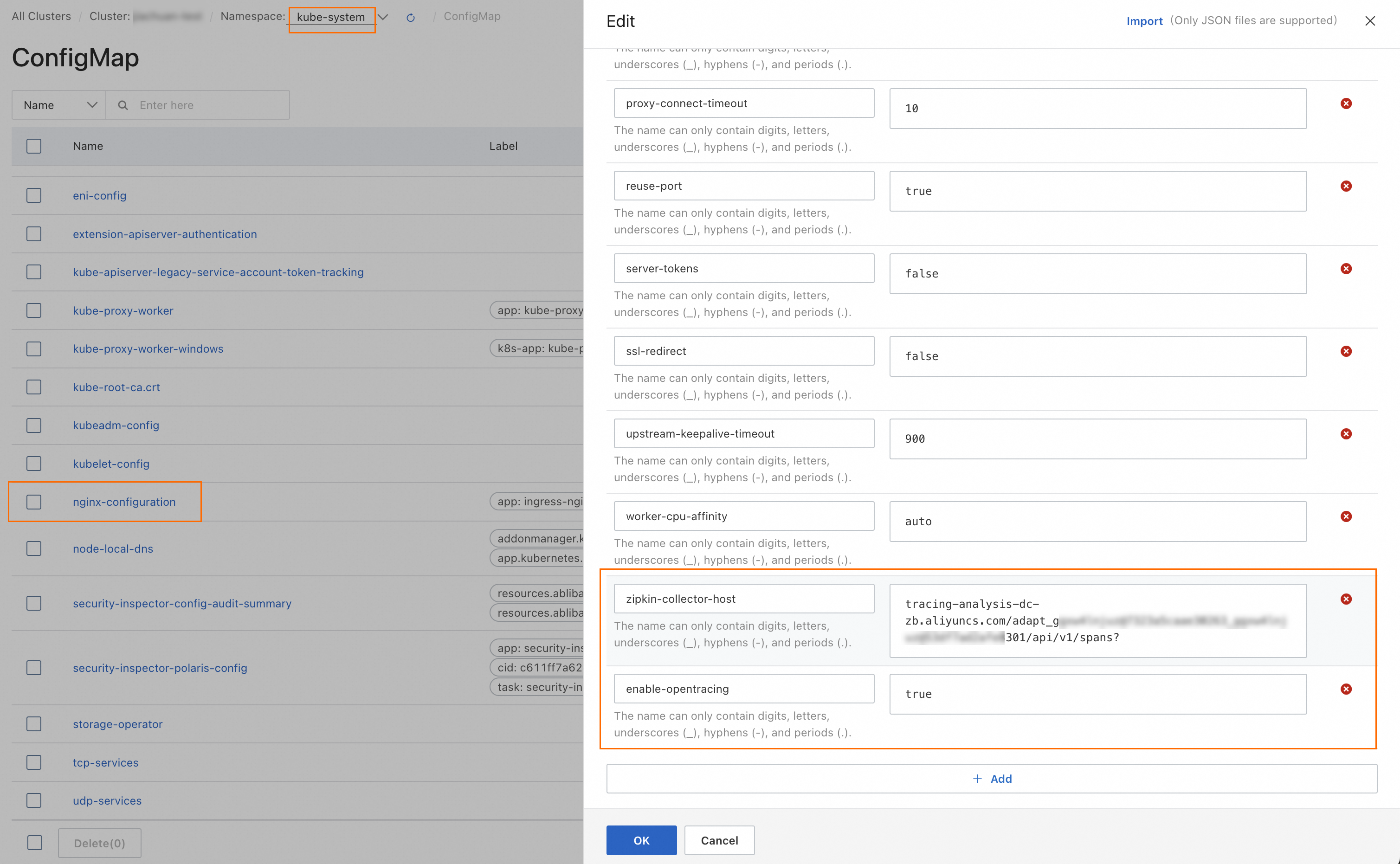Go to All Clusters breadcrumb
The height and width of the screenshot is (864, 1400).
click(41, 17)
